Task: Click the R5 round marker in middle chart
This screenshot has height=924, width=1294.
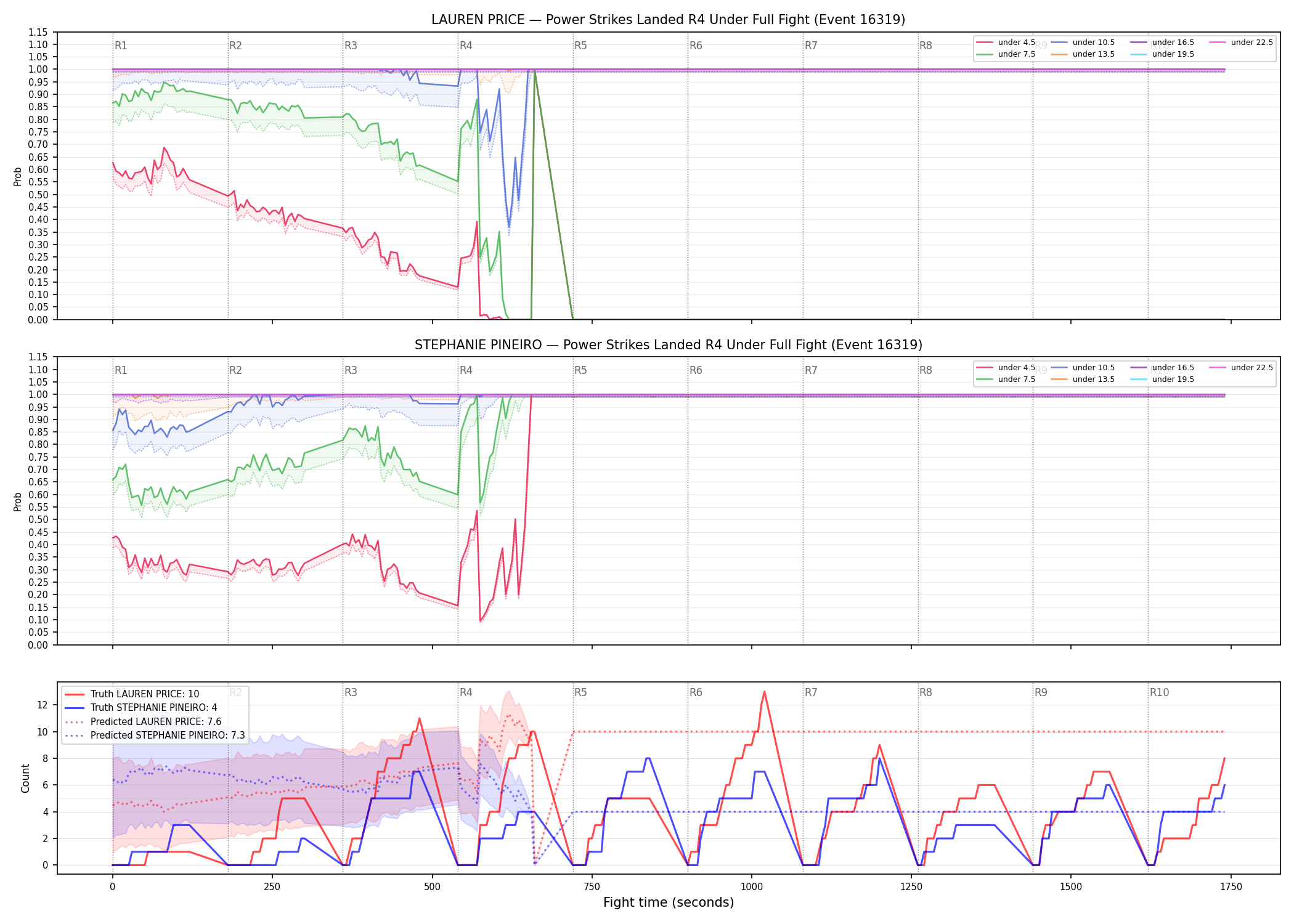Action: (580, 370)
